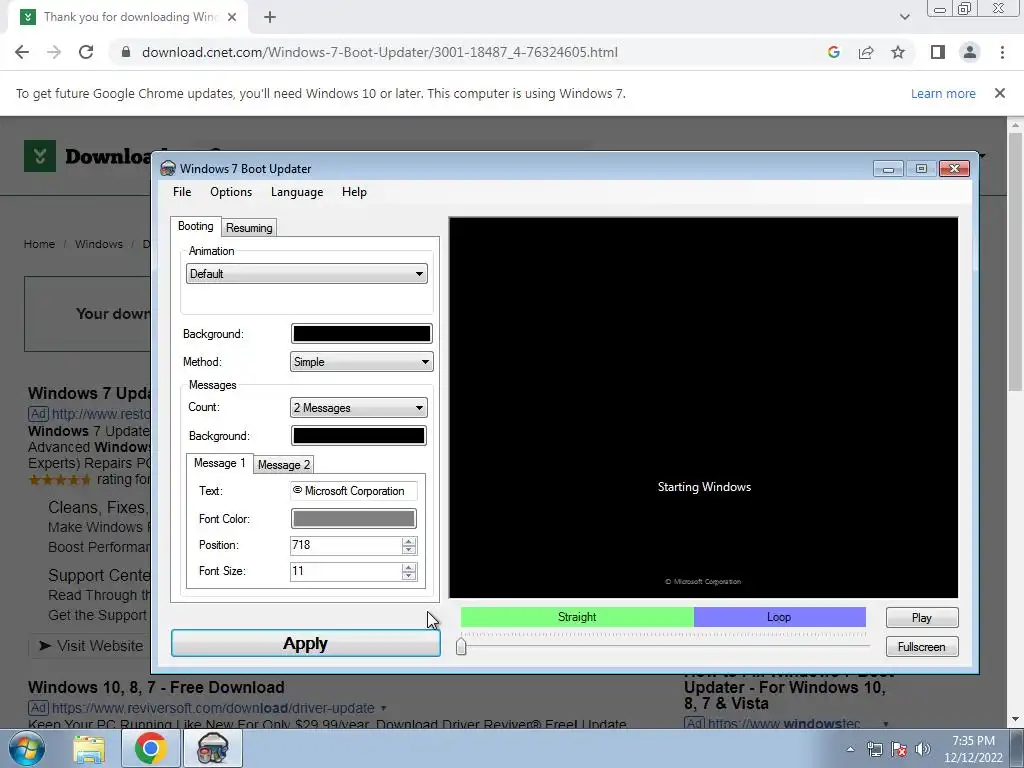The height and width of the screenshot is (768, 1024).
Task: Click the Apply button
Action: (306, 643)
